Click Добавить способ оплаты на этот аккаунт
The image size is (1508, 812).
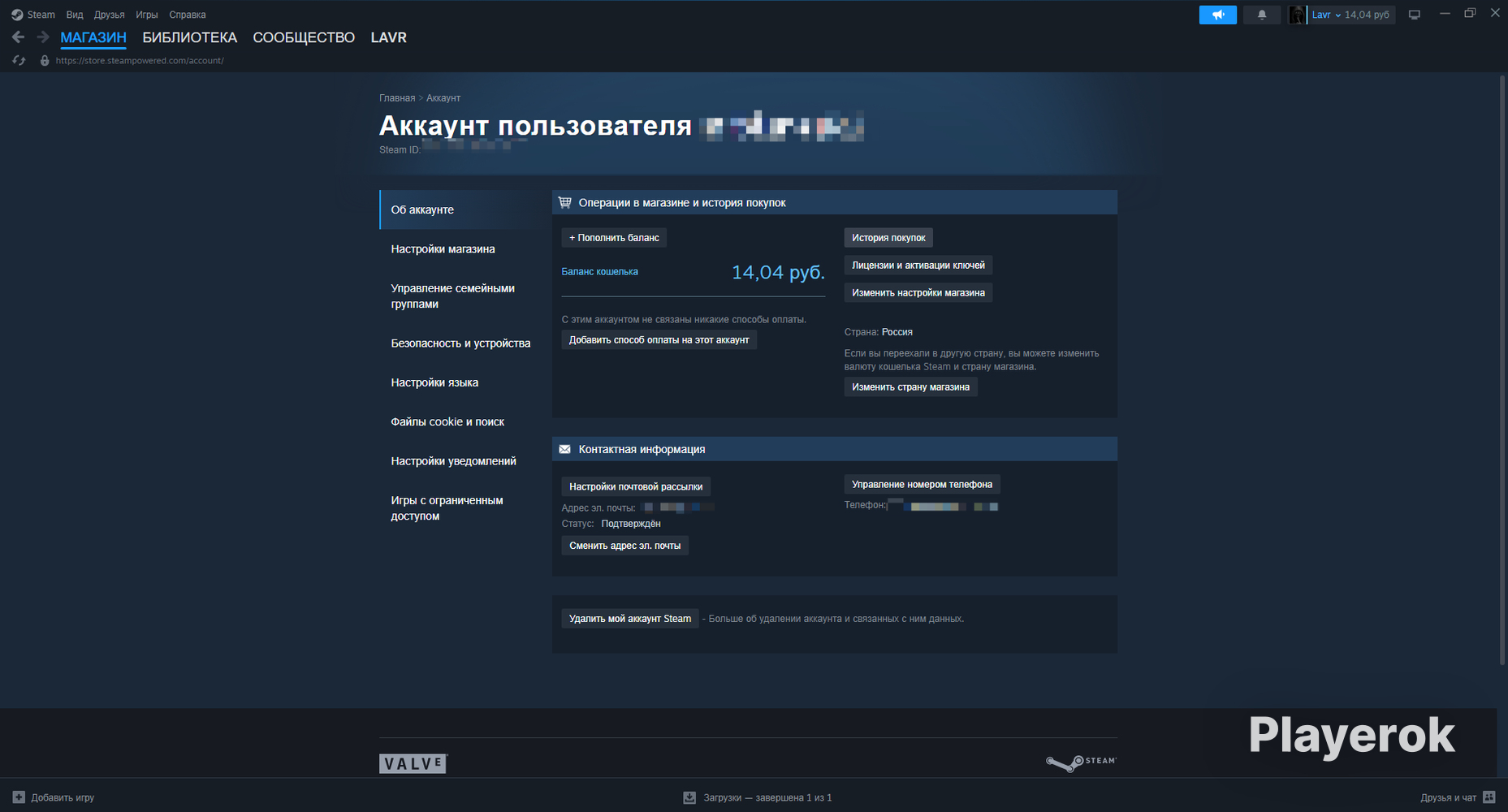659,339
